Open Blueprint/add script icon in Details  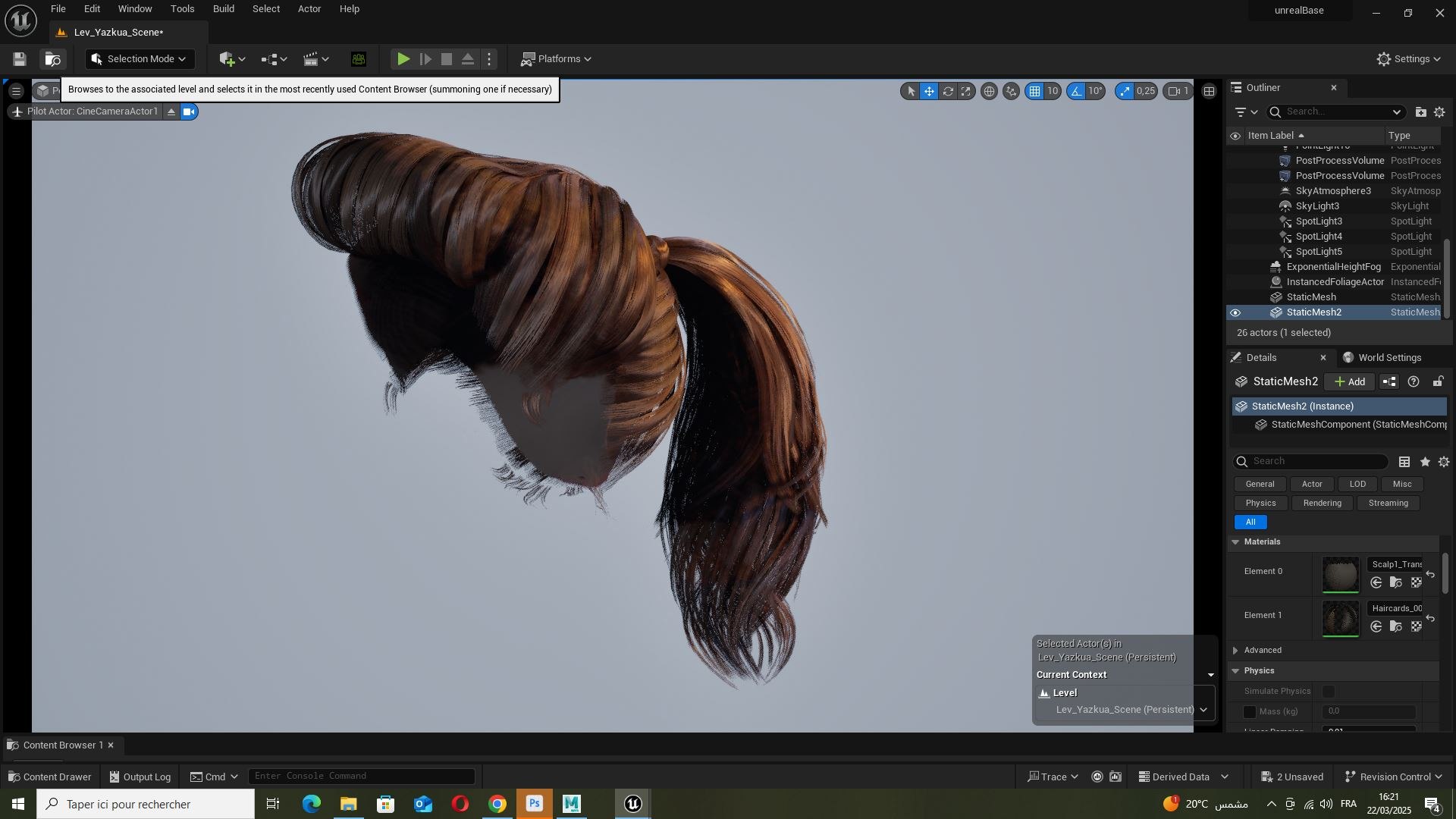pos(1389,382)
